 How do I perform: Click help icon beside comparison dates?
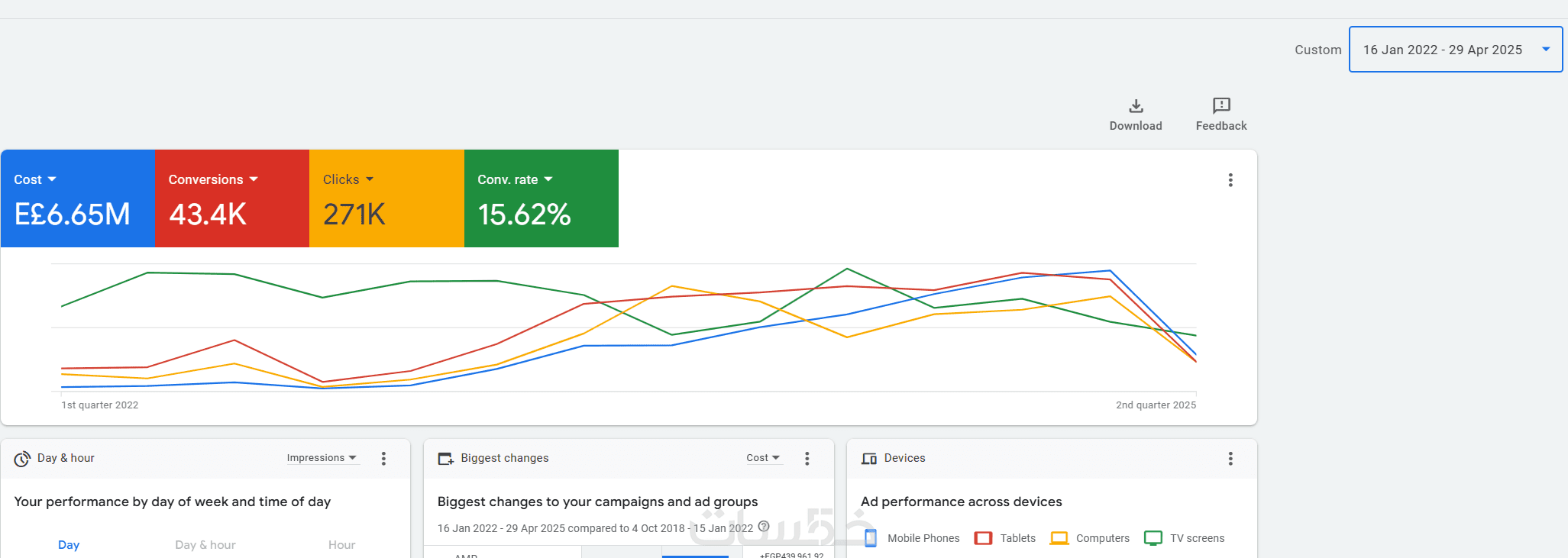764,527
